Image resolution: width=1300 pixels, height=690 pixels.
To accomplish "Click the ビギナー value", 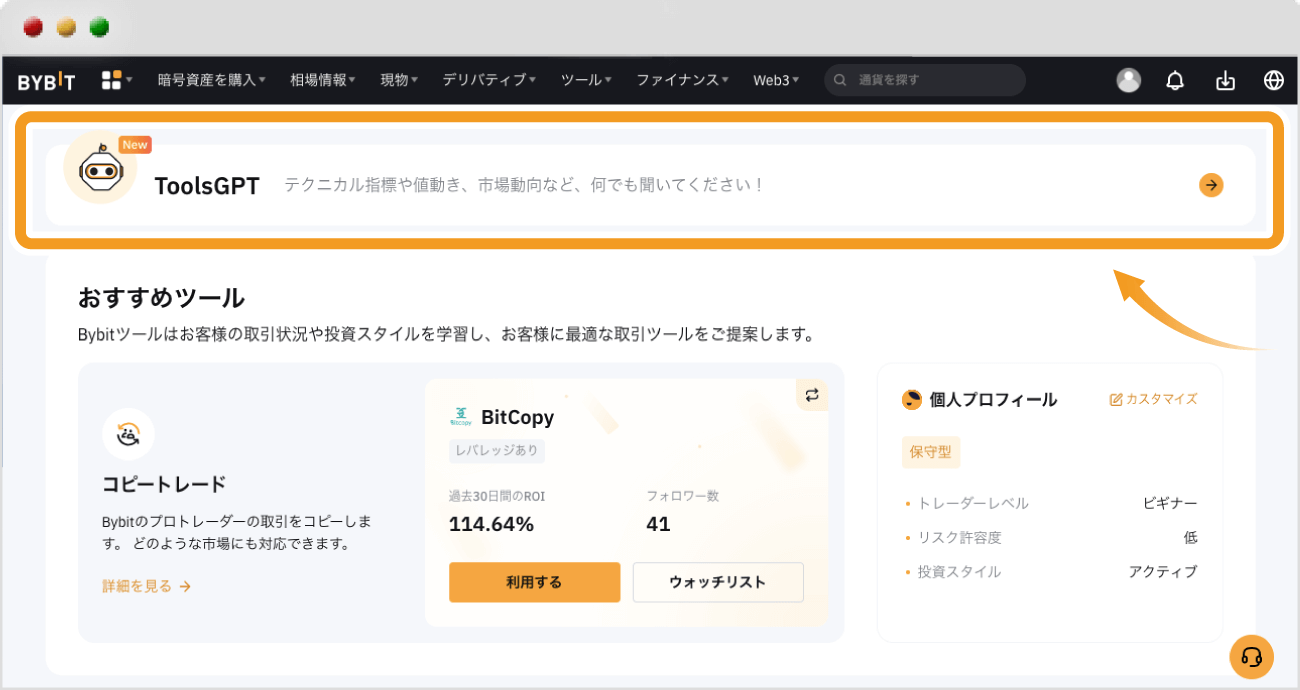I will (x=1170, y=503).
